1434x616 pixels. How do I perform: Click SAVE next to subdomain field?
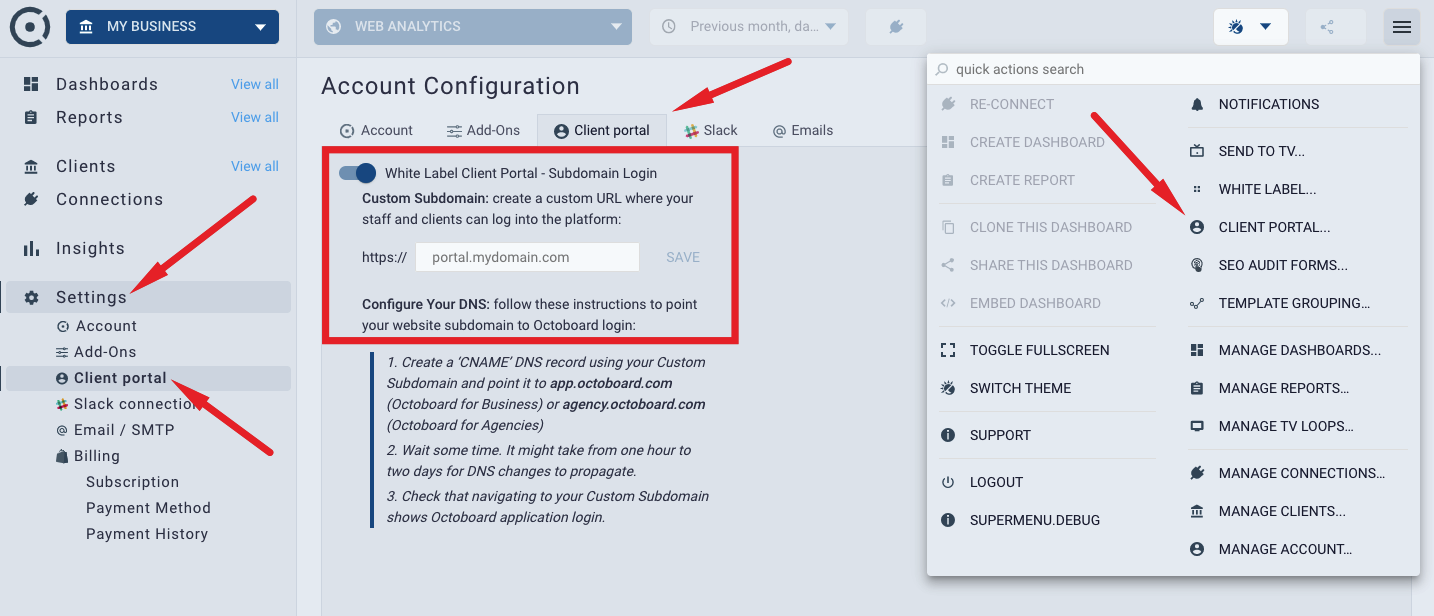[x=683, y=257]
